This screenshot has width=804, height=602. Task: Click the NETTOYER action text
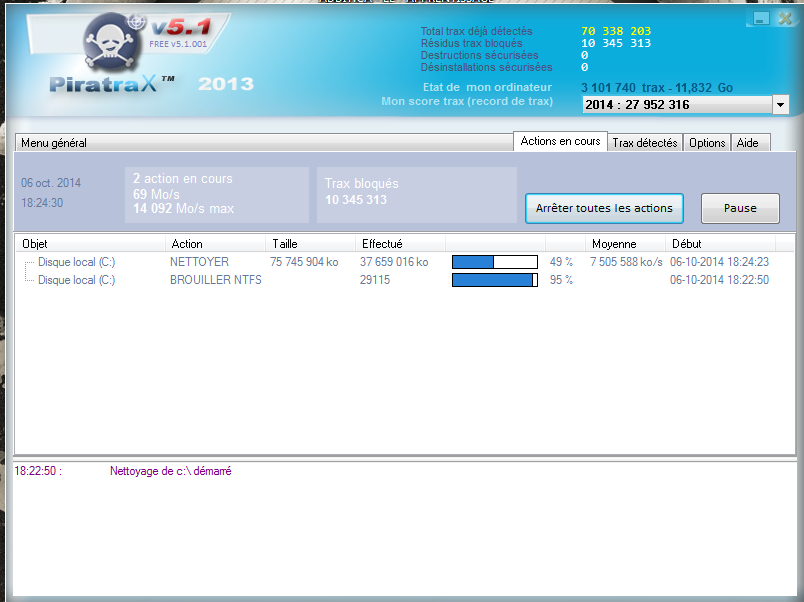click(199, 262)
